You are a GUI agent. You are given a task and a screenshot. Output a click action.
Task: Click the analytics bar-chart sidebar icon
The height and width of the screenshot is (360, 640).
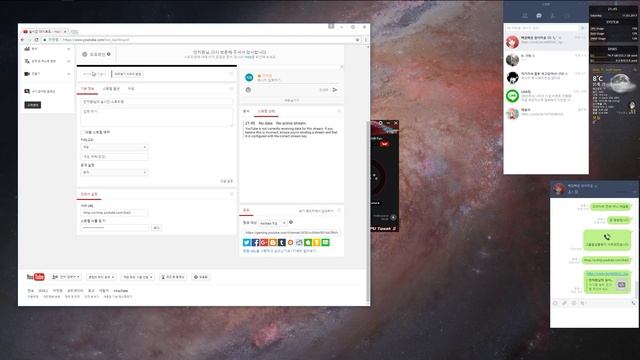[x=27, y=49]
